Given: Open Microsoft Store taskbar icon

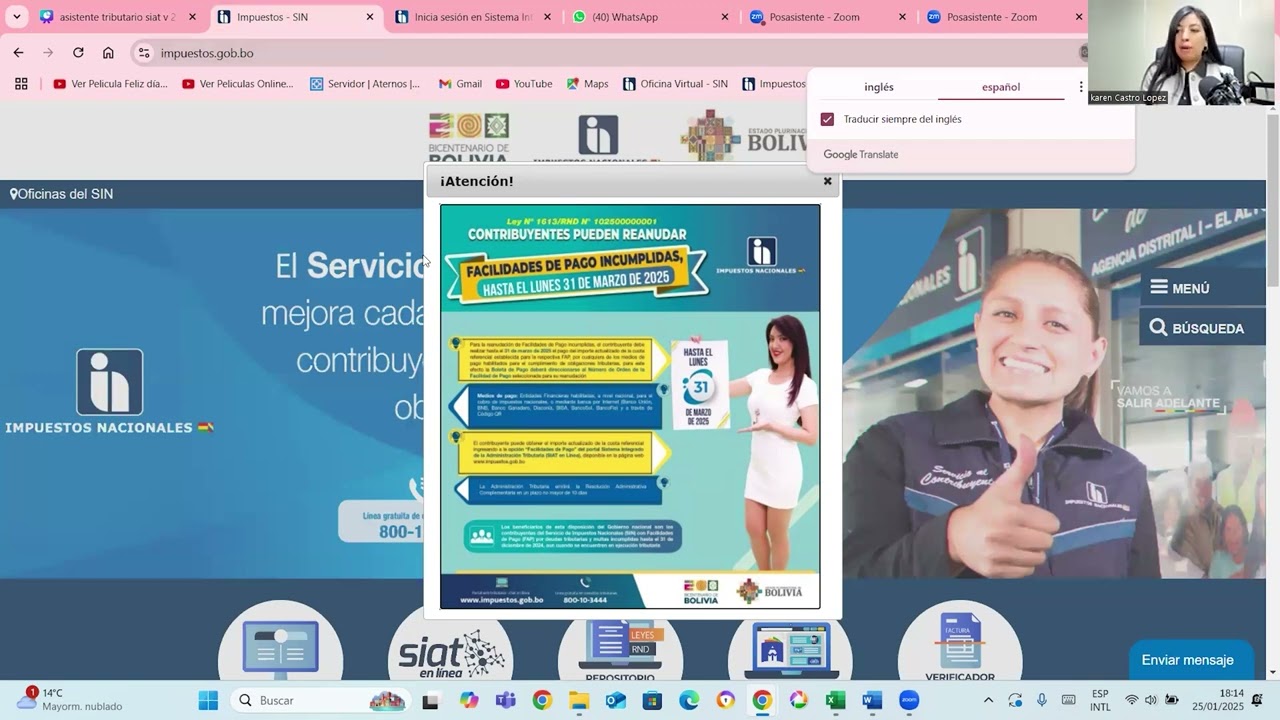Looking at the screenshot, I should click(652, 700).
